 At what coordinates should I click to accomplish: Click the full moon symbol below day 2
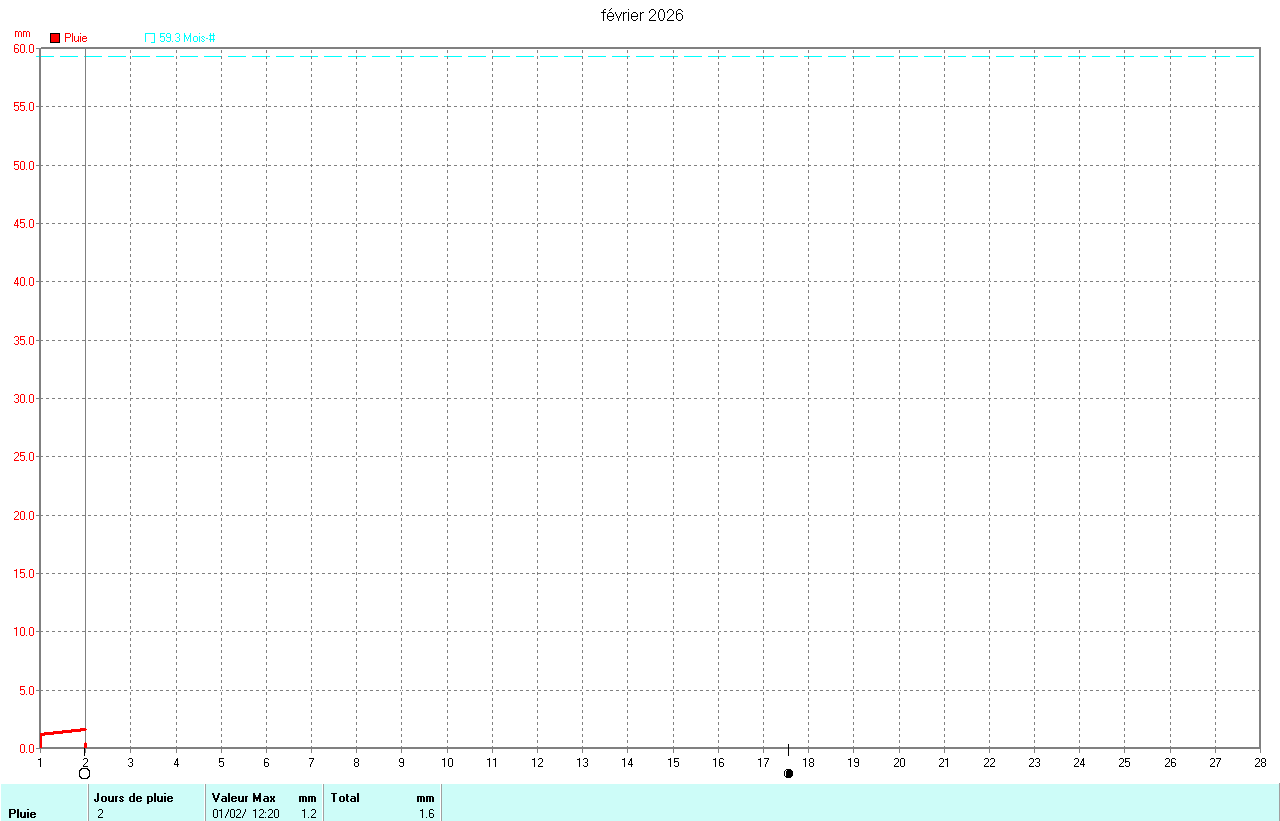pyautogui.click(x=85, y=773)
